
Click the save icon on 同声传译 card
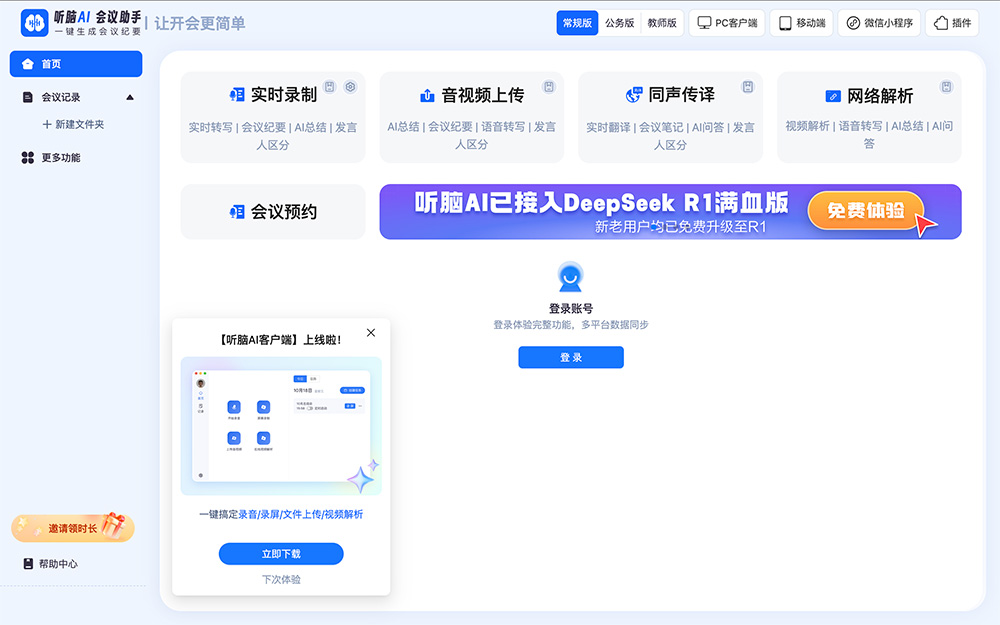pyautogui.click(x=747, y=87)
